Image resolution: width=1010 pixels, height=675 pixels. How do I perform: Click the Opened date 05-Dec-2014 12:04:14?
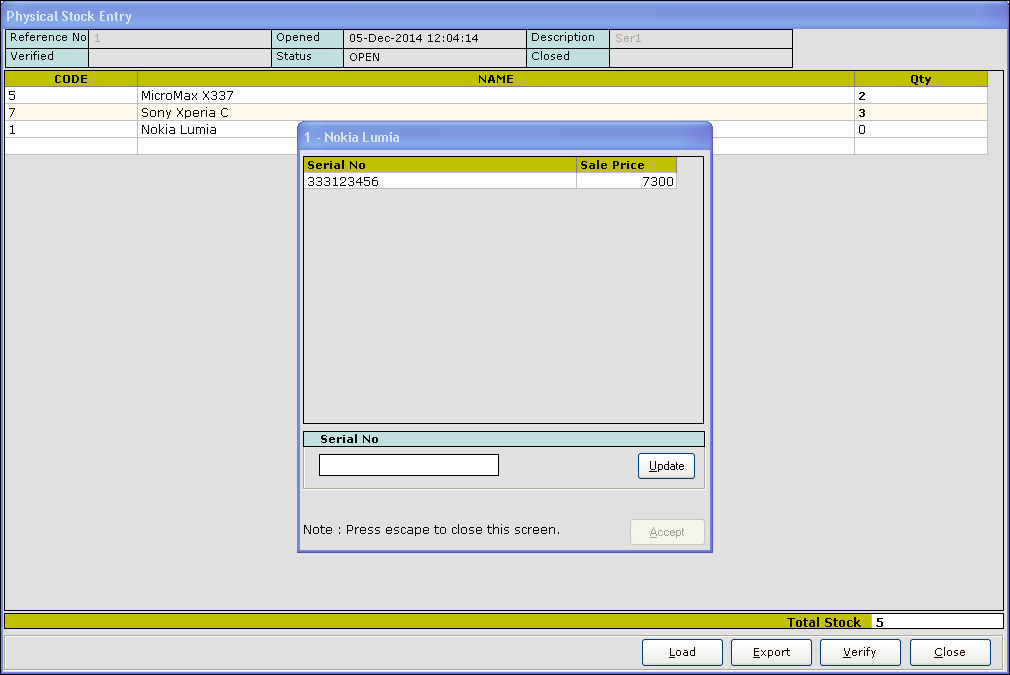point(435,38)
